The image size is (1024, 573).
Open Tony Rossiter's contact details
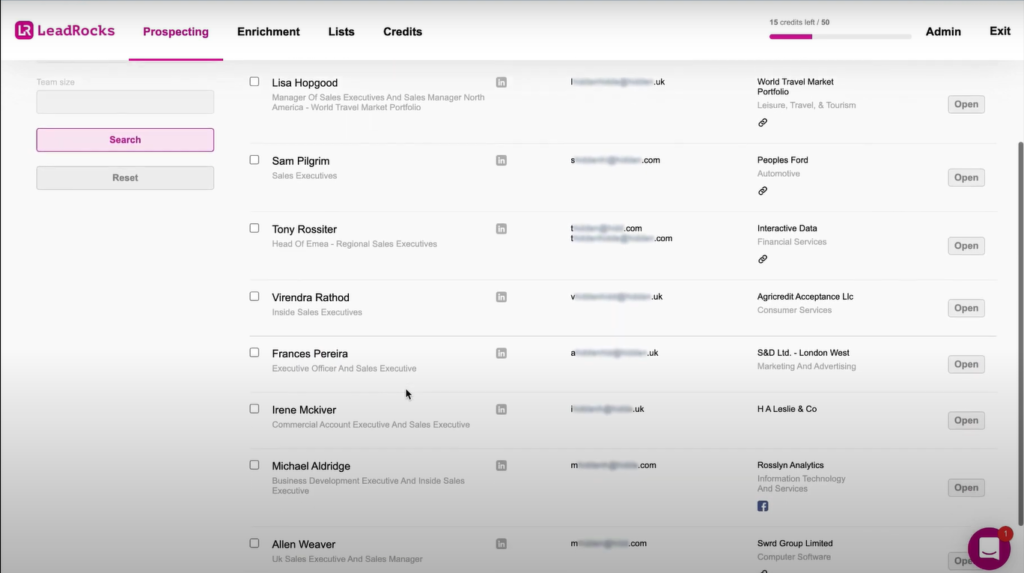click(x=966, y=246)
